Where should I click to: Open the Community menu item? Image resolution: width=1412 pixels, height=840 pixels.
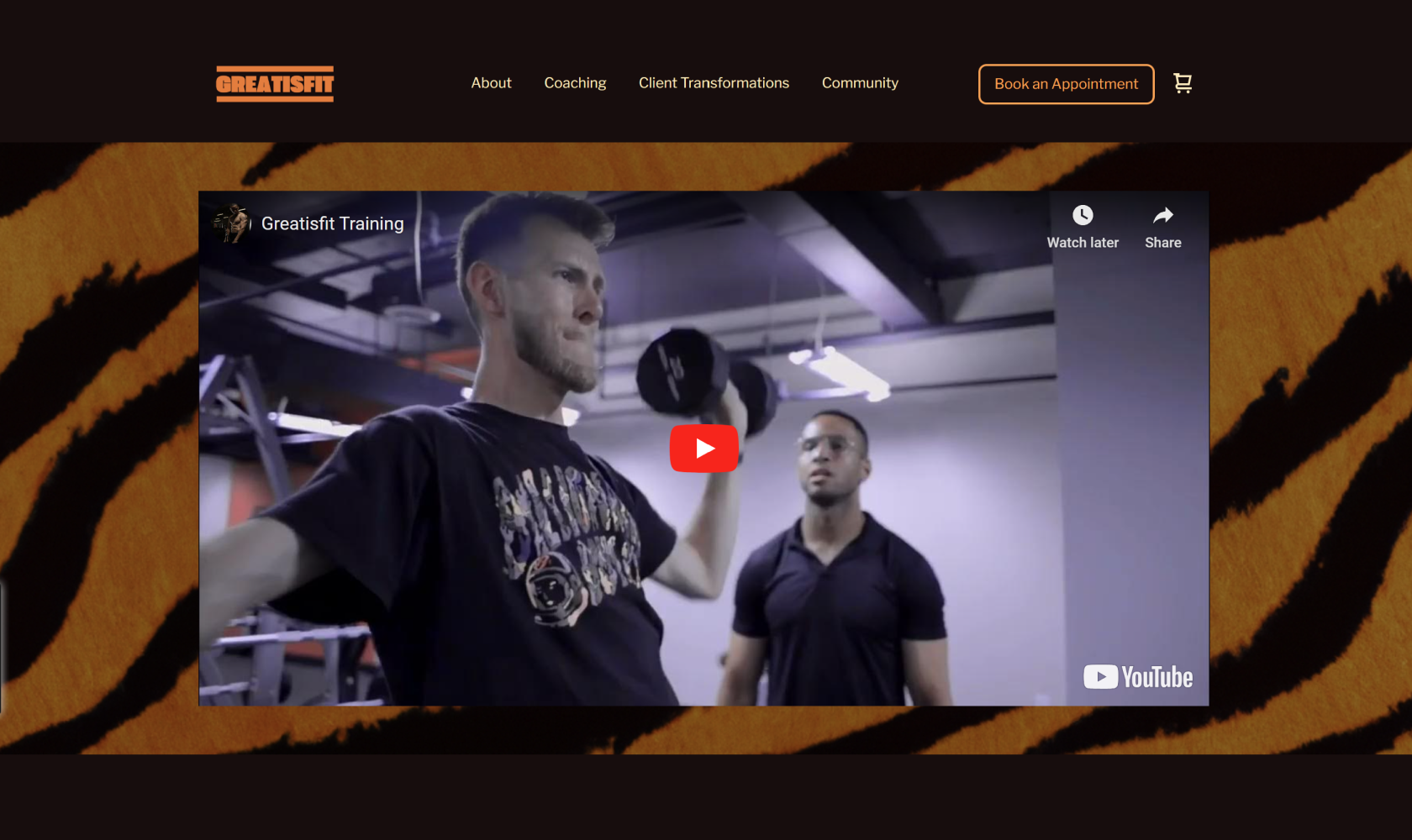point(860,83)
